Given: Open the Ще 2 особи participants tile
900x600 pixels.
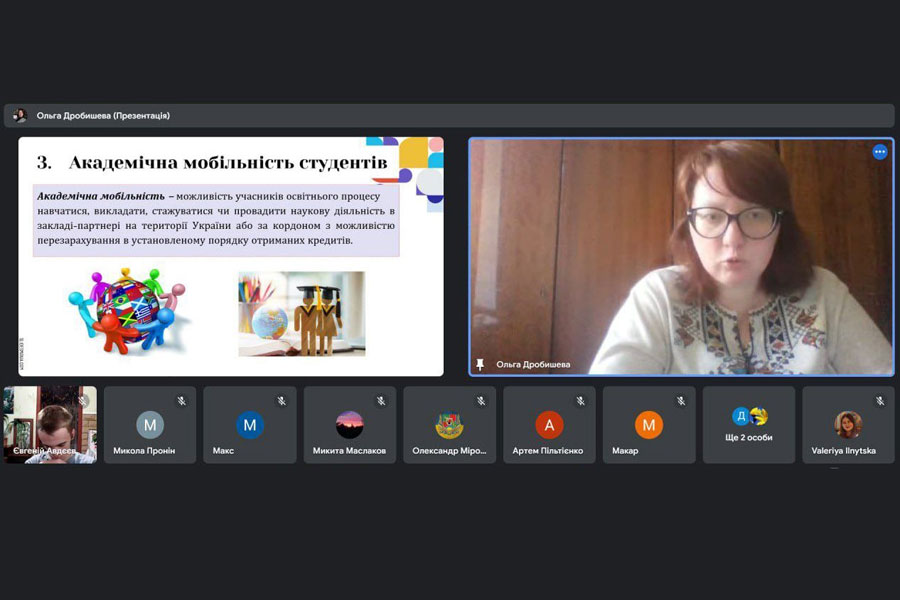Looking at the screenshot, I should pyautogui.click(x=749, y=425).
